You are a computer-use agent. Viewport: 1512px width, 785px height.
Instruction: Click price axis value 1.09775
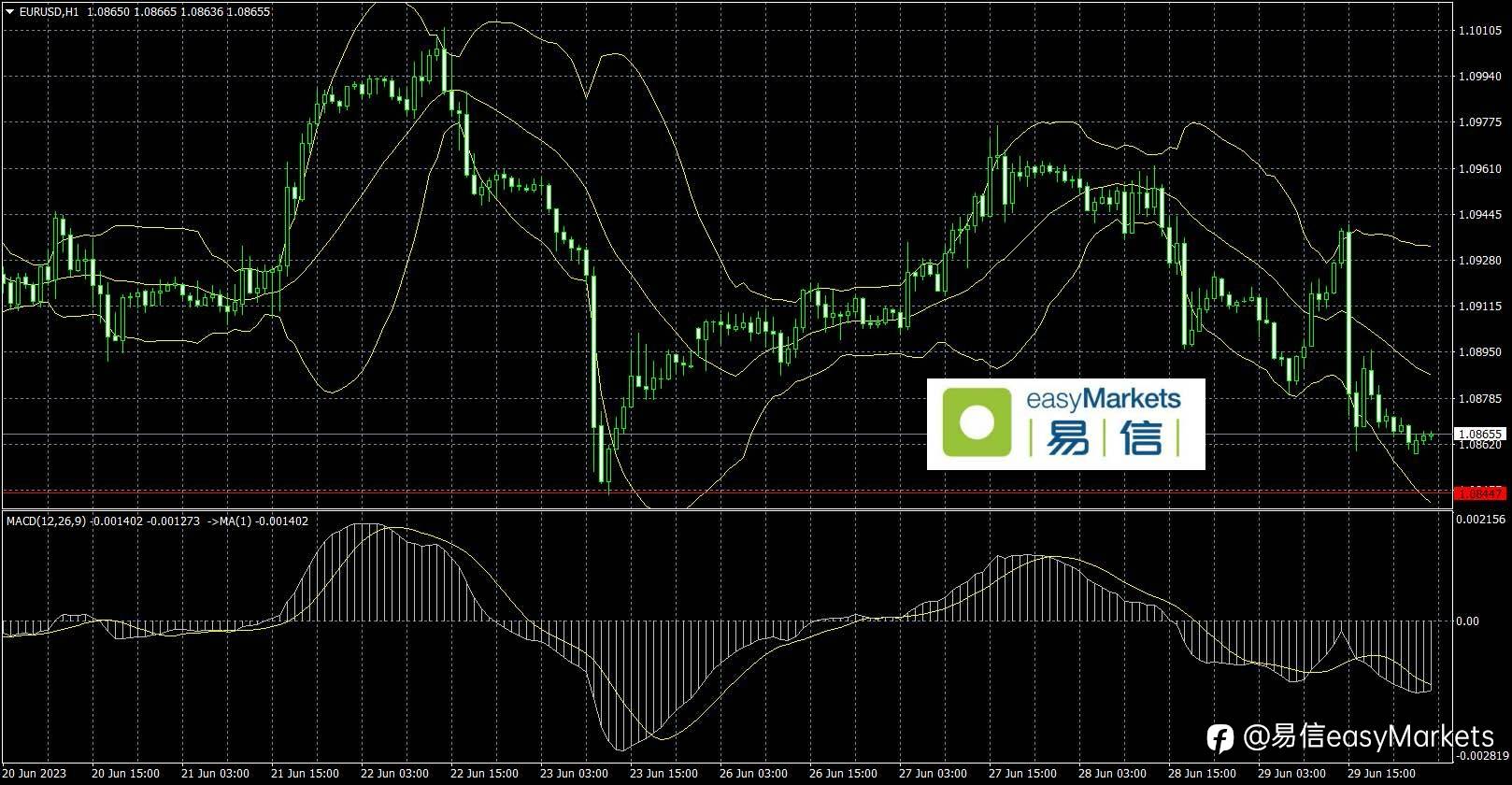tap(1480, 122)
